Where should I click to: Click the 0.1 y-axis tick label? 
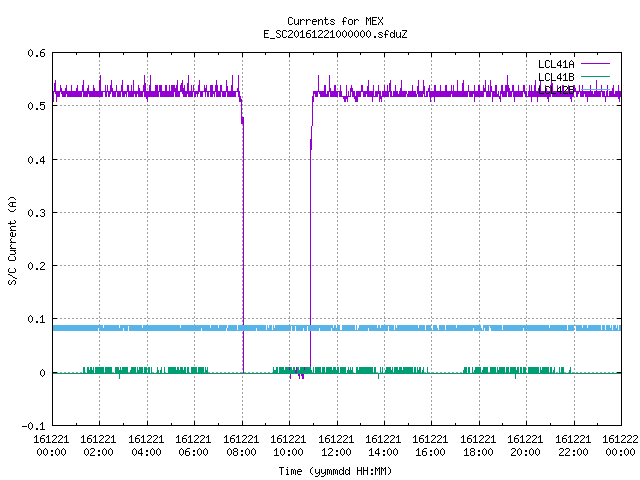[37, 319]
